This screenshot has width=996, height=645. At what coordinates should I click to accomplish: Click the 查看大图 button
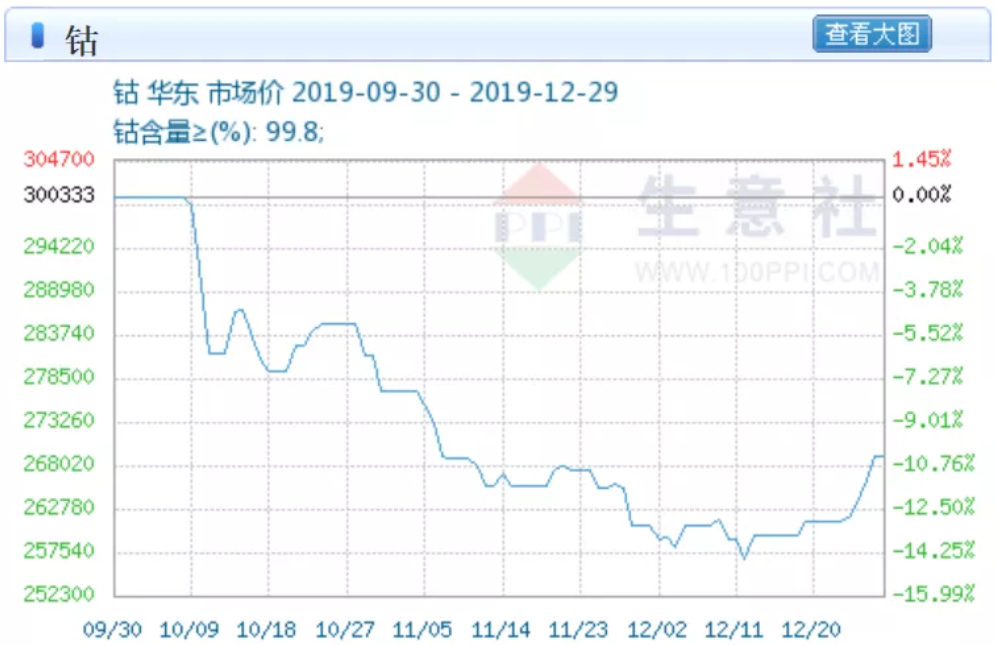click(x=871, y=34)
